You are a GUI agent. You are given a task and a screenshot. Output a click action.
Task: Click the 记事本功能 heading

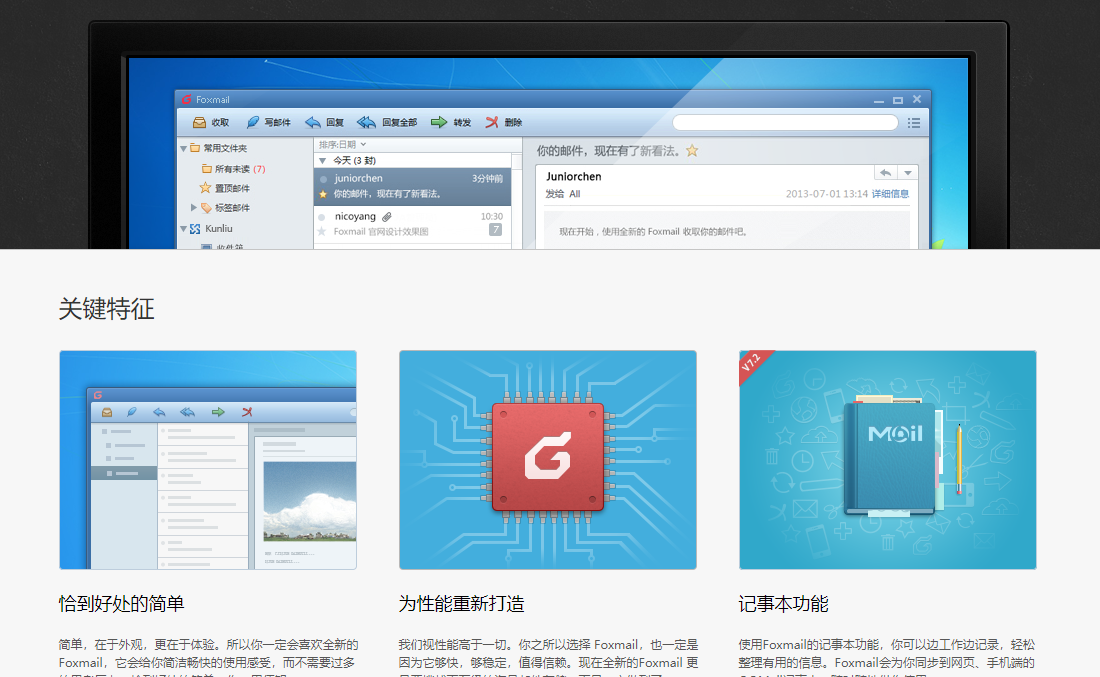[x=784, y=603]
